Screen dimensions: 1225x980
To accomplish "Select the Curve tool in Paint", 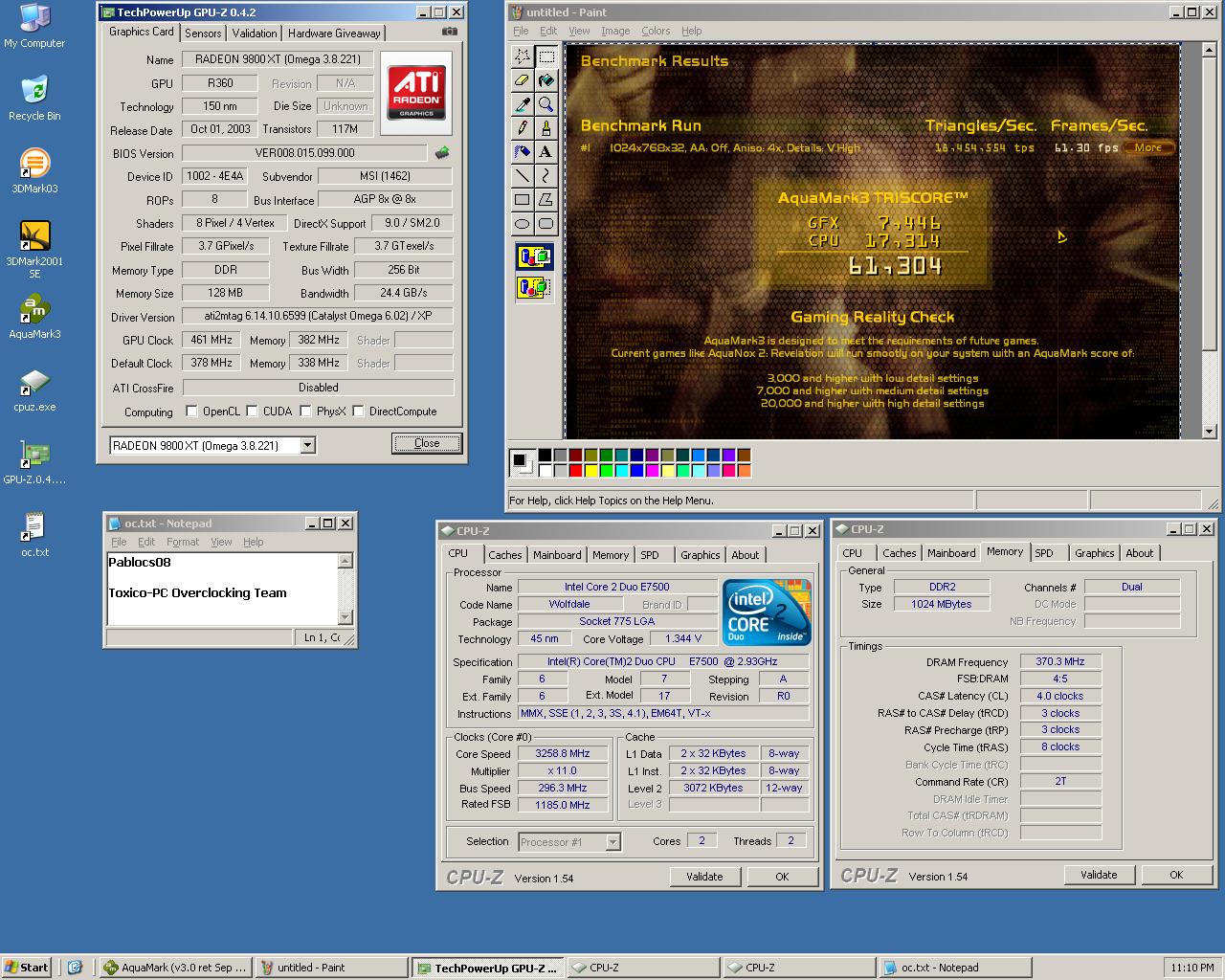I will click(x=546, y=176).
